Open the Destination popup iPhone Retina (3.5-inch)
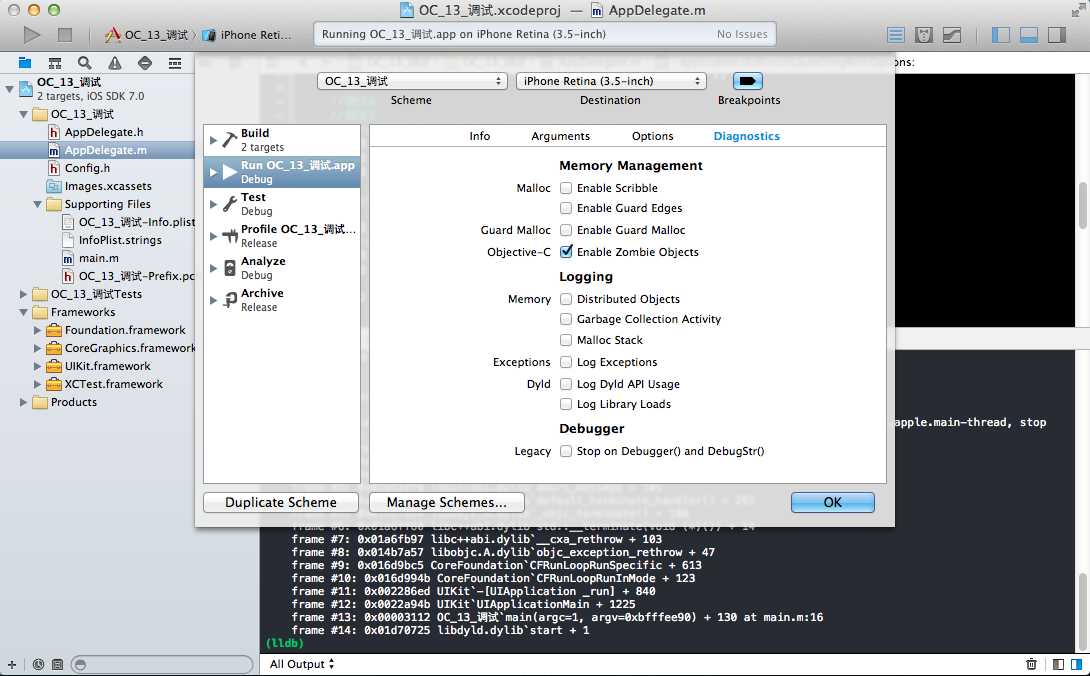This screenshot has height=676, width=1090. (611, 81)
